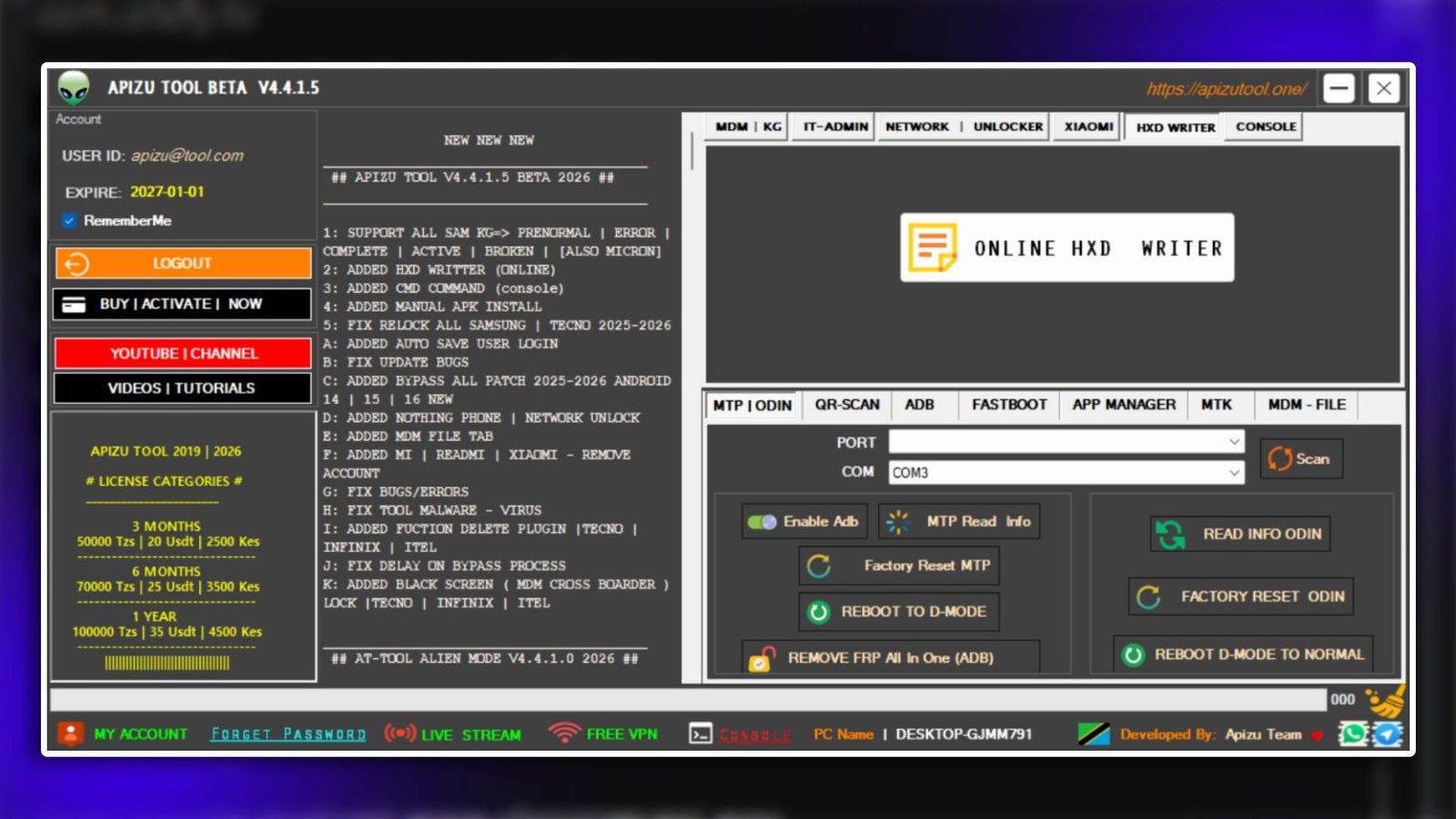Click the Remove FRP padlock icon
The image size is (1456, 819).
pos(759,657)
